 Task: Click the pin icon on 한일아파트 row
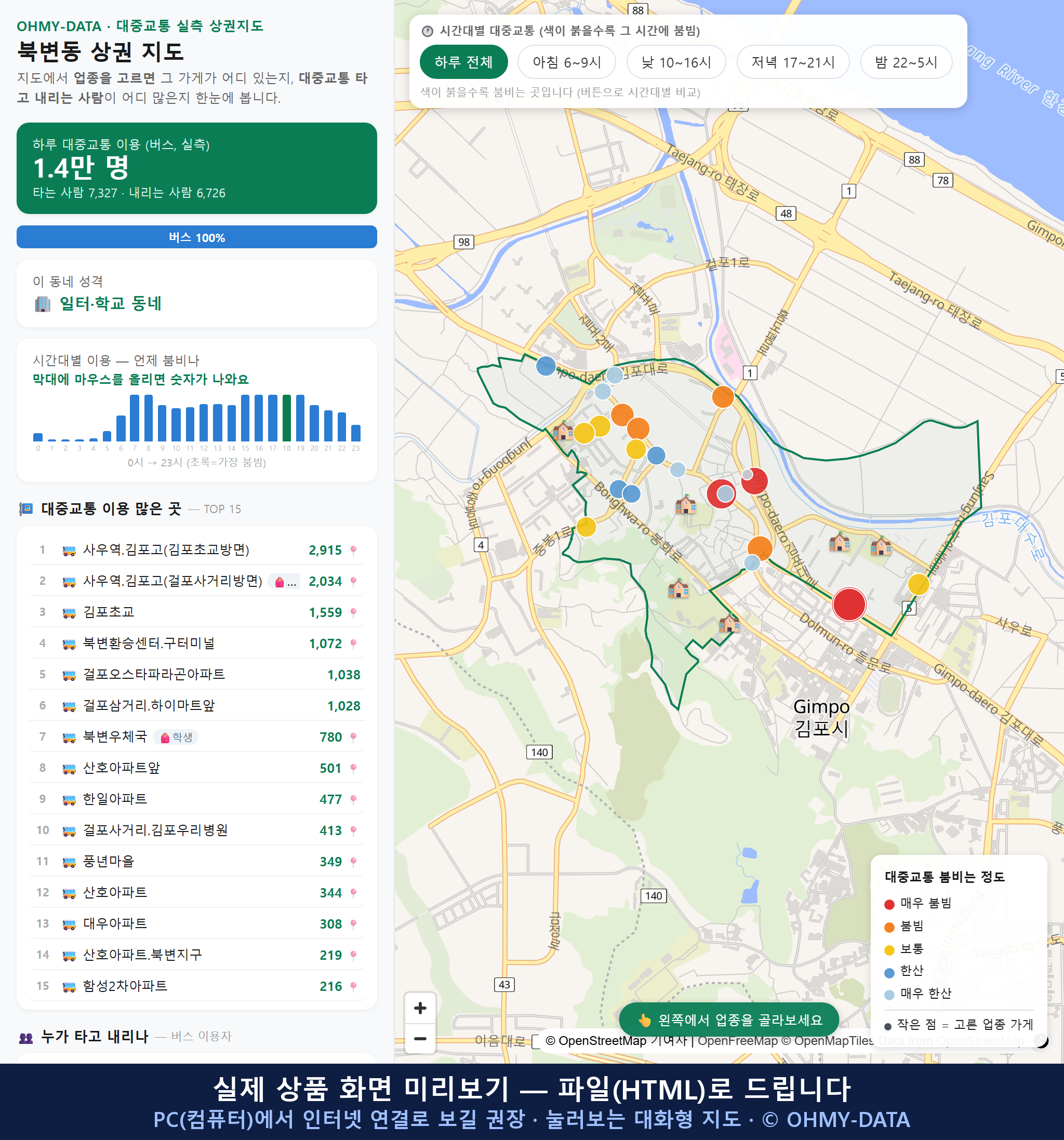tap(353, 799)
